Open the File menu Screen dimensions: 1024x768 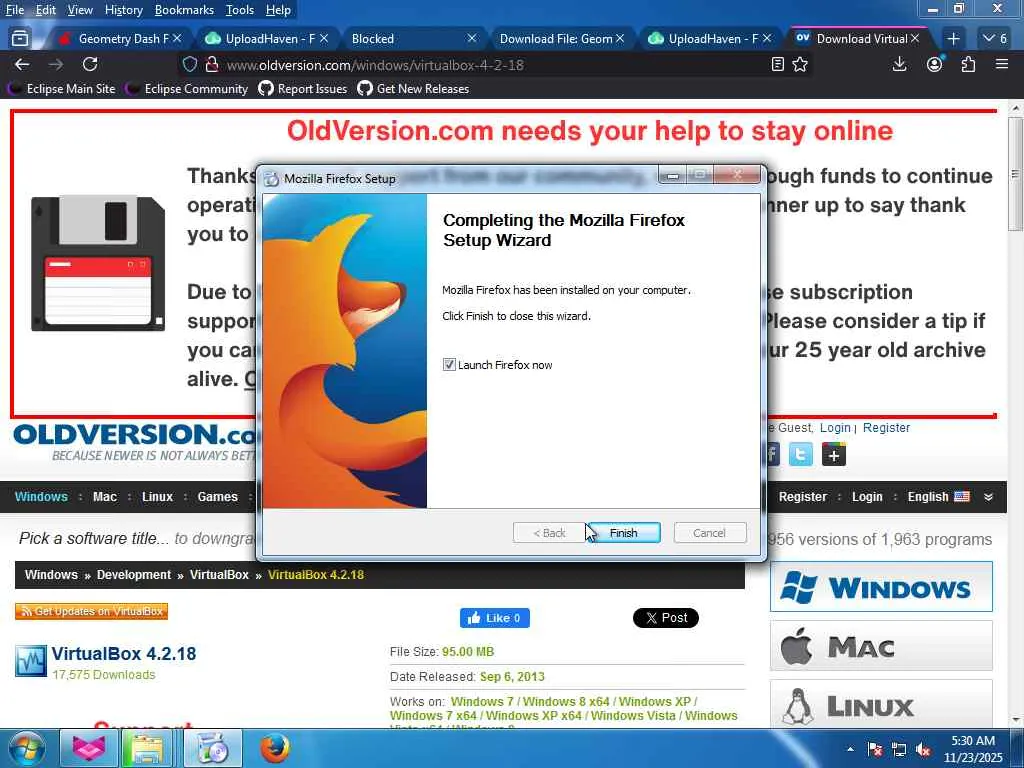click(14, 10)
